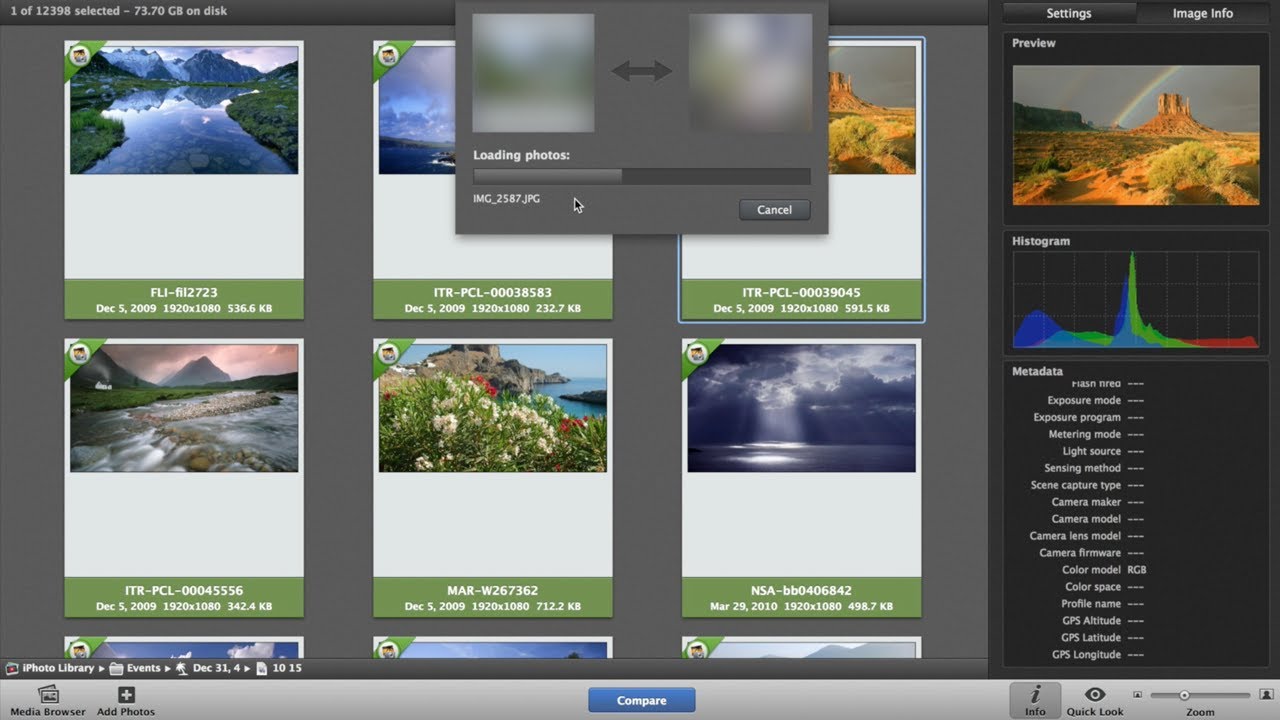Image resolution: width=1280 pixels, height=720 pixels.
Task: Click the FLI-fil2723 caption label
Action: click(x=184, y=293)
